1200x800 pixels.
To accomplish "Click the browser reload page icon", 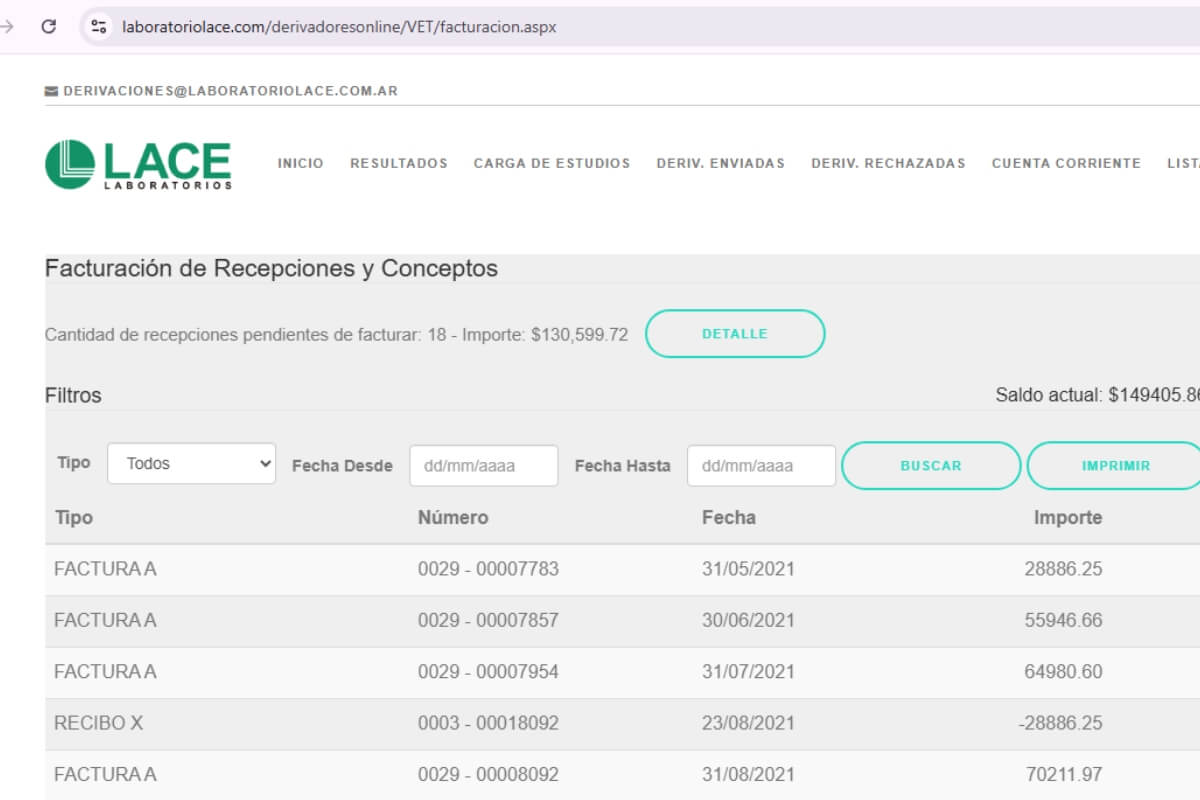I will (x=48, y=27).
